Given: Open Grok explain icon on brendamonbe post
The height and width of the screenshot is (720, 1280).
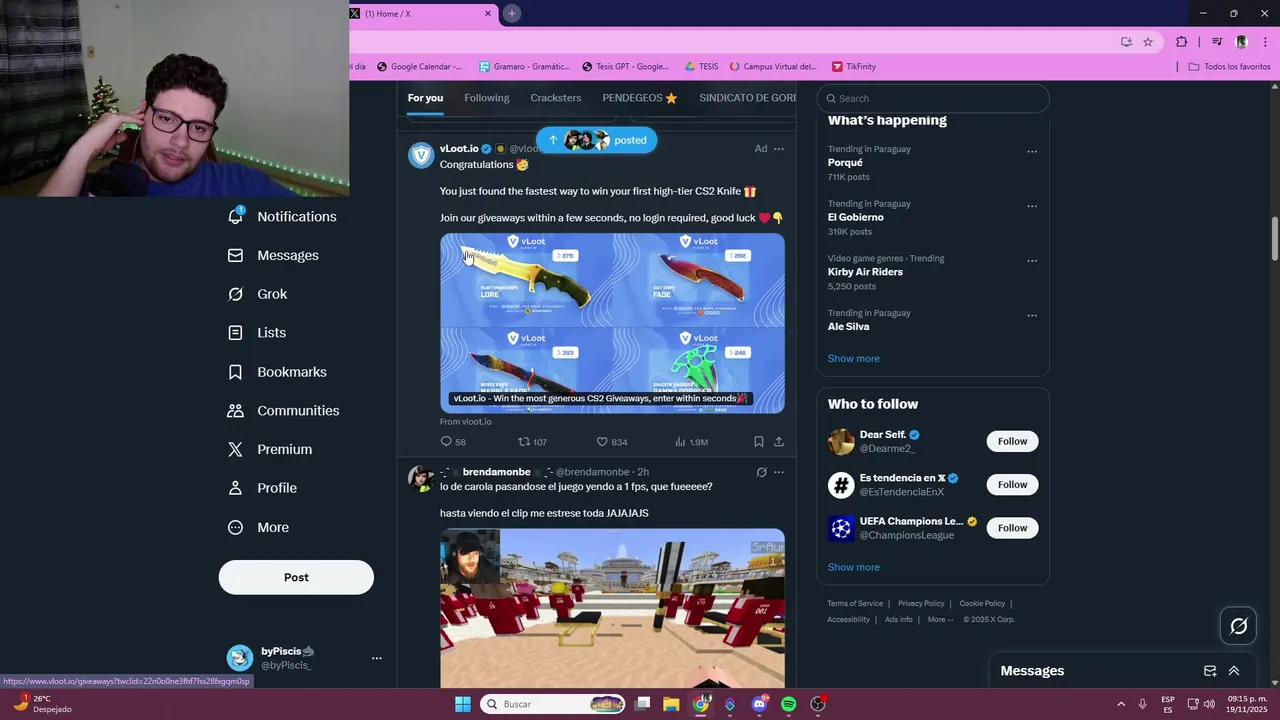Looking at the screenshot, I should [x=761, y=472].
